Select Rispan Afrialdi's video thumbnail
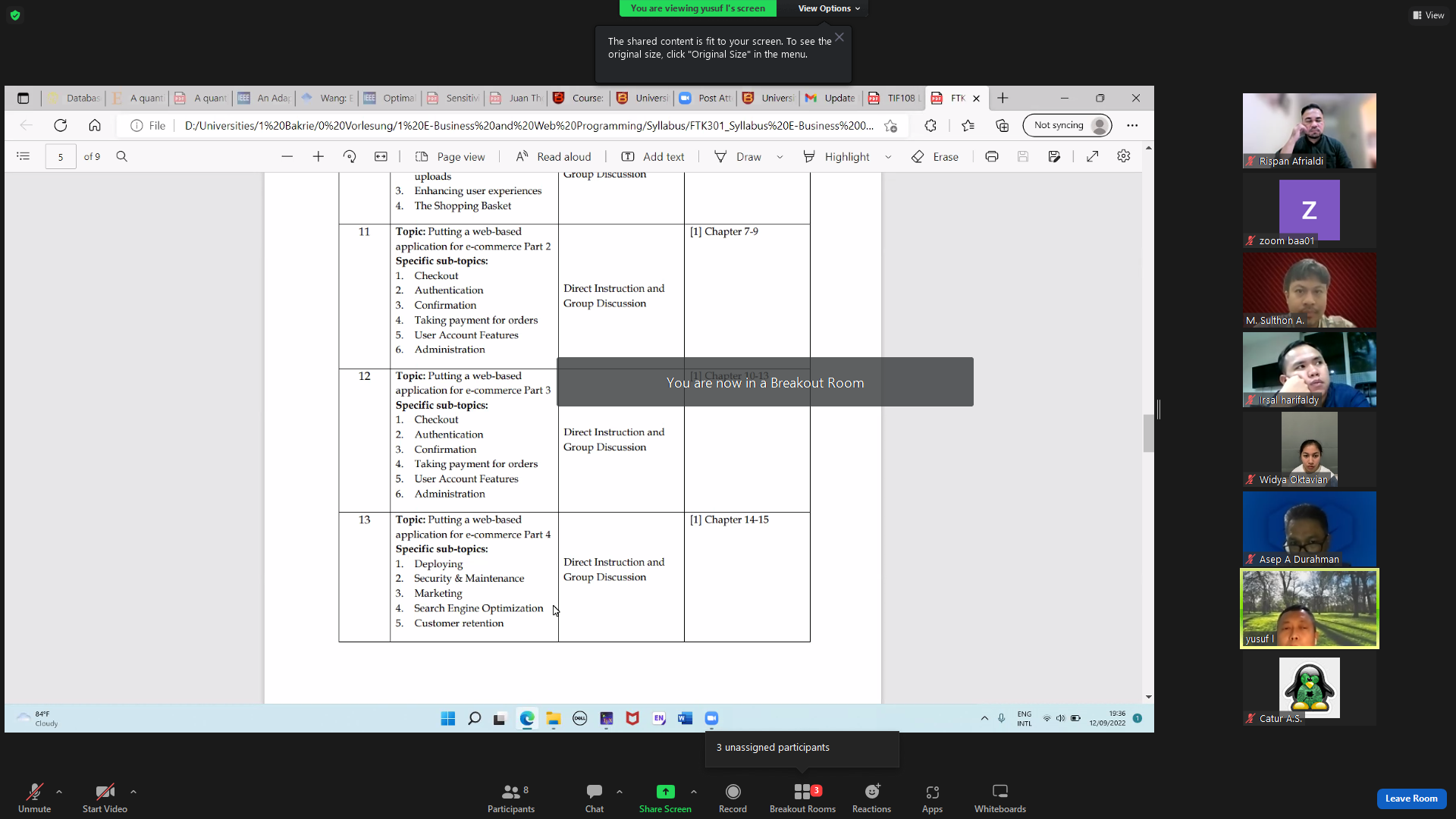This screenshot has height=819, width=1456. (x=1309, y=130)
